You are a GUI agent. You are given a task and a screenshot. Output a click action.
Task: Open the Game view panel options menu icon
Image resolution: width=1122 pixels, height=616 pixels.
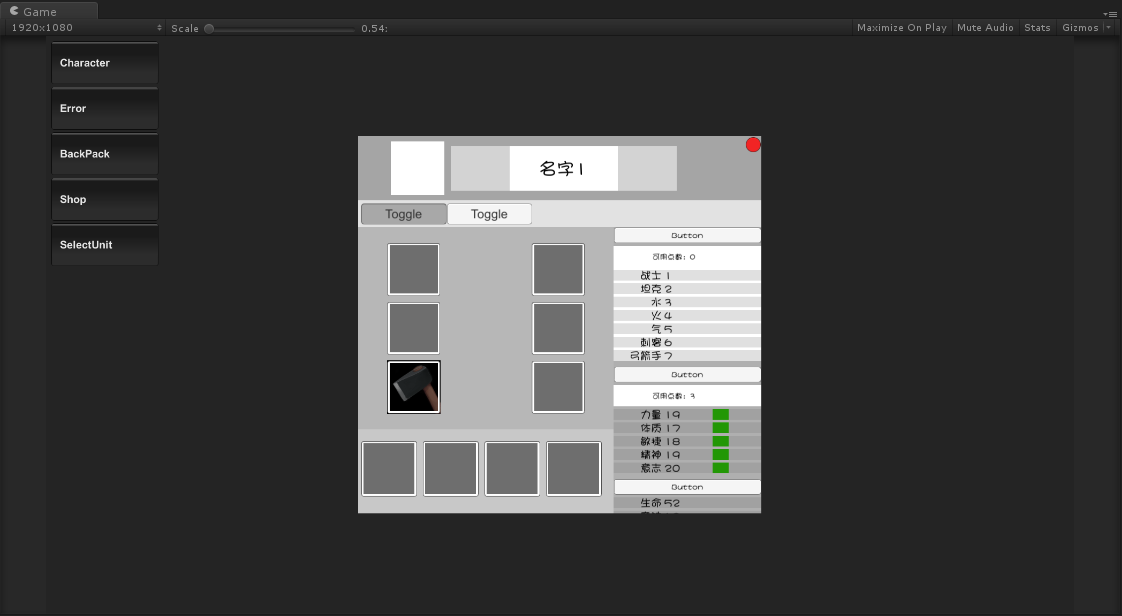pyautogui.click(x=1111, y=13)
